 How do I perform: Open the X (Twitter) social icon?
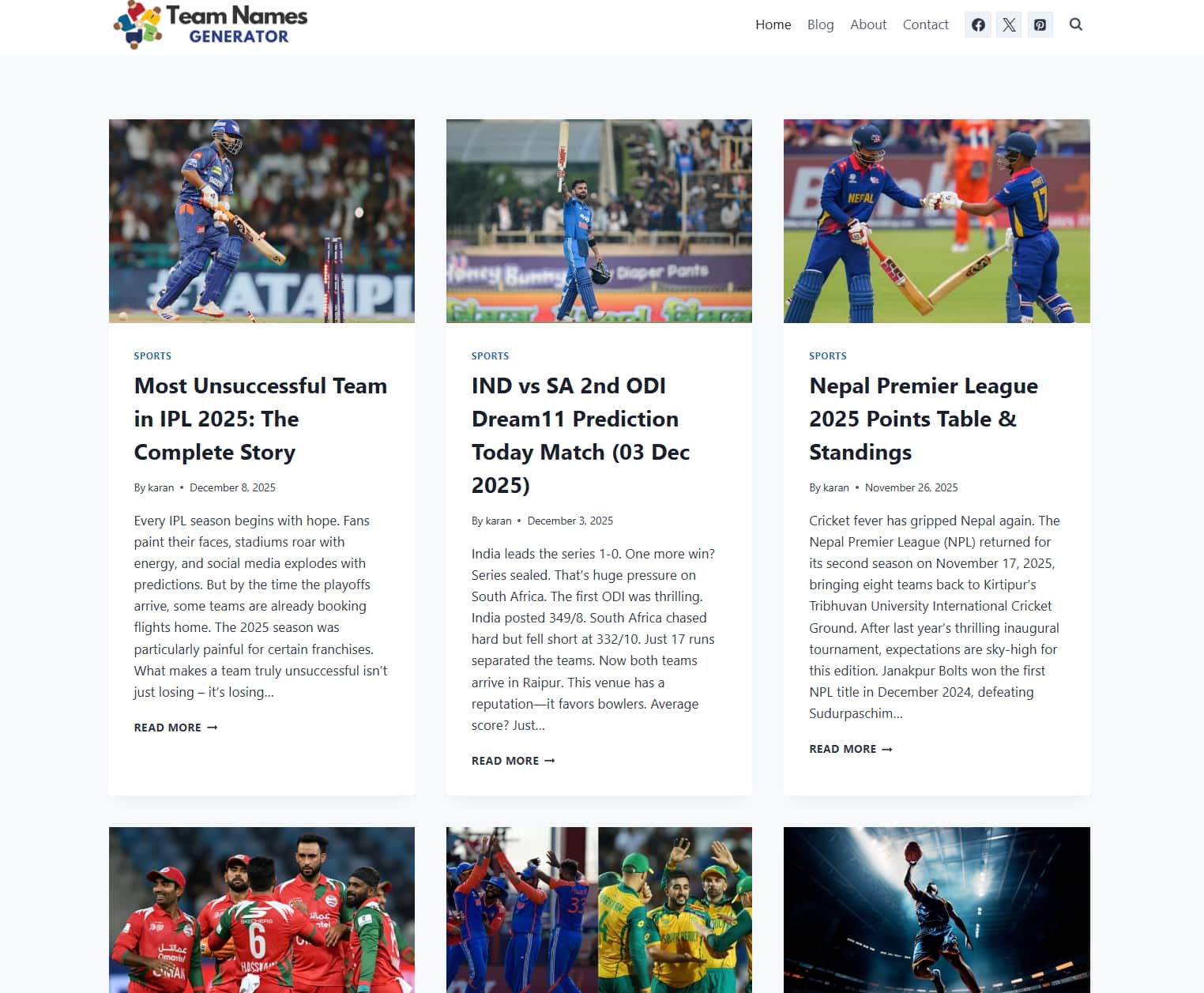point(1009,24)
